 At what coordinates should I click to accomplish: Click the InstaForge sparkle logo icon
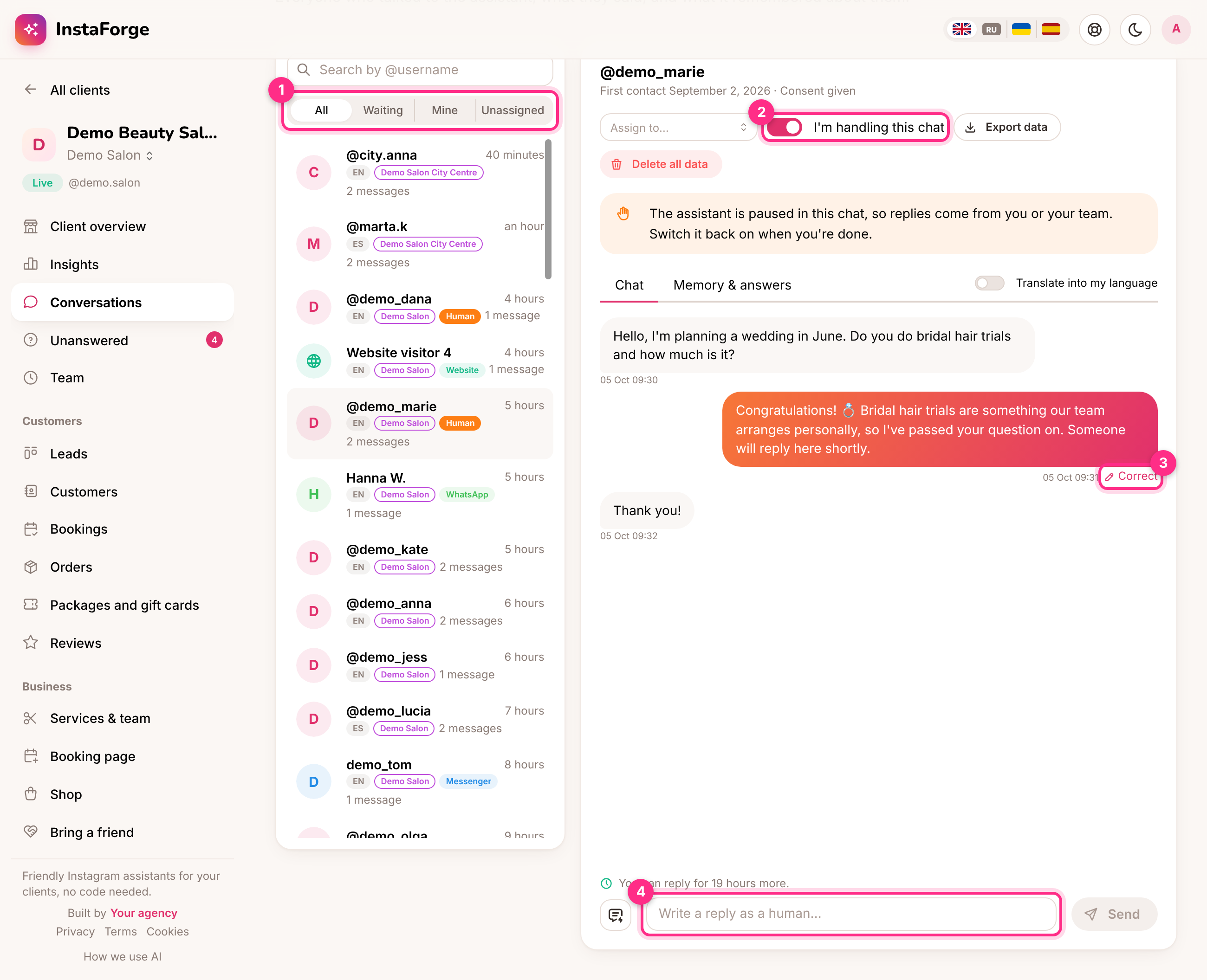point(31,29)
